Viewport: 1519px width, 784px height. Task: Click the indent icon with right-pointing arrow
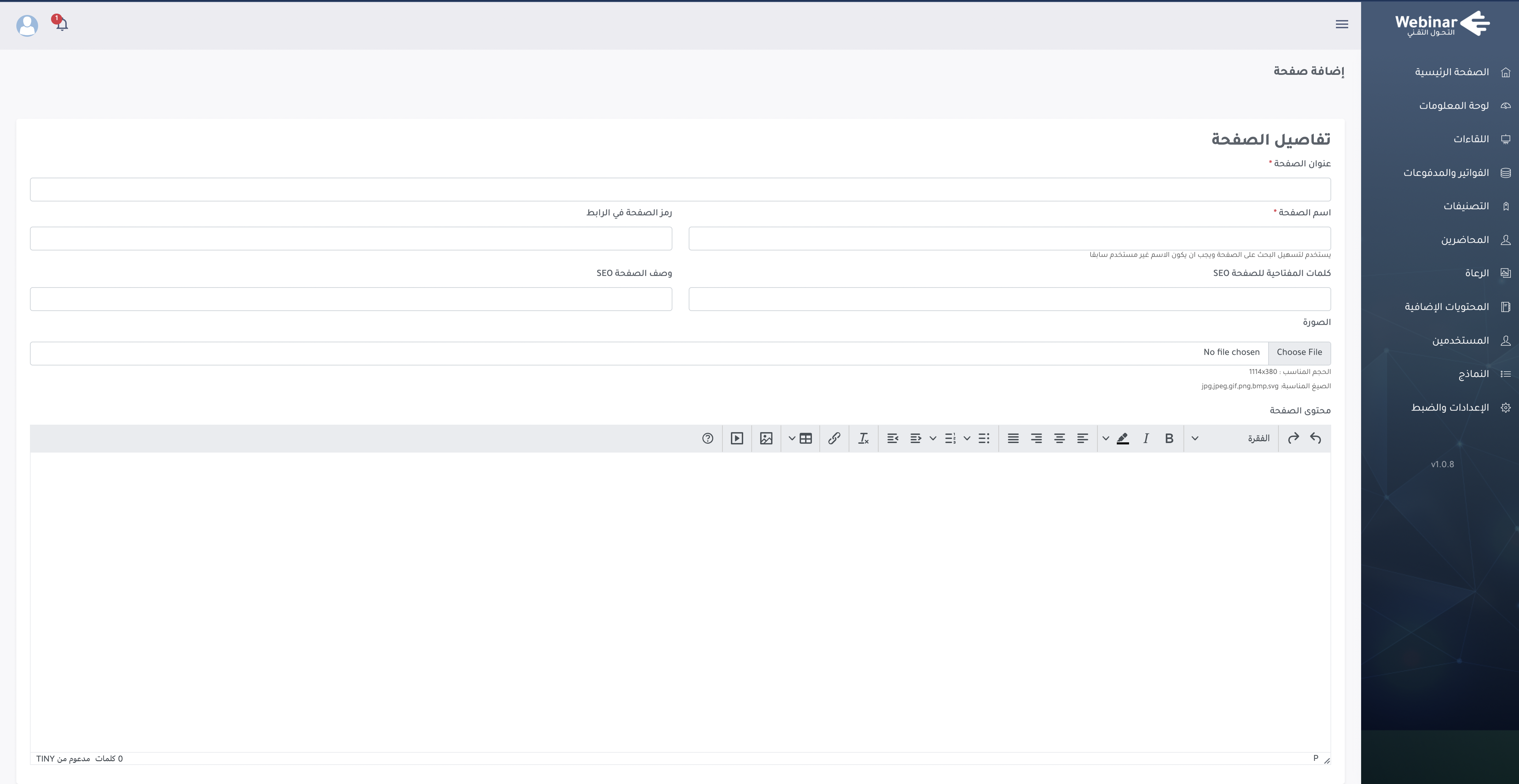[916, 438]
